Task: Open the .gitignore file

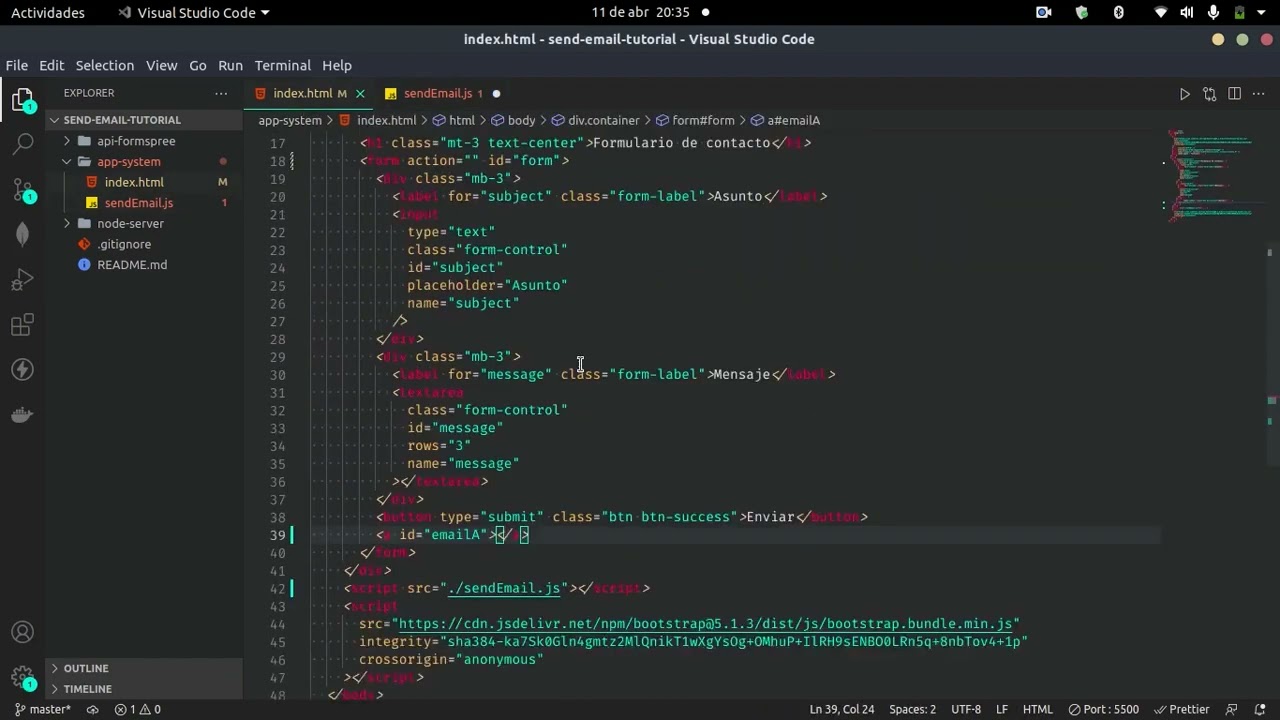Action: 124,244
